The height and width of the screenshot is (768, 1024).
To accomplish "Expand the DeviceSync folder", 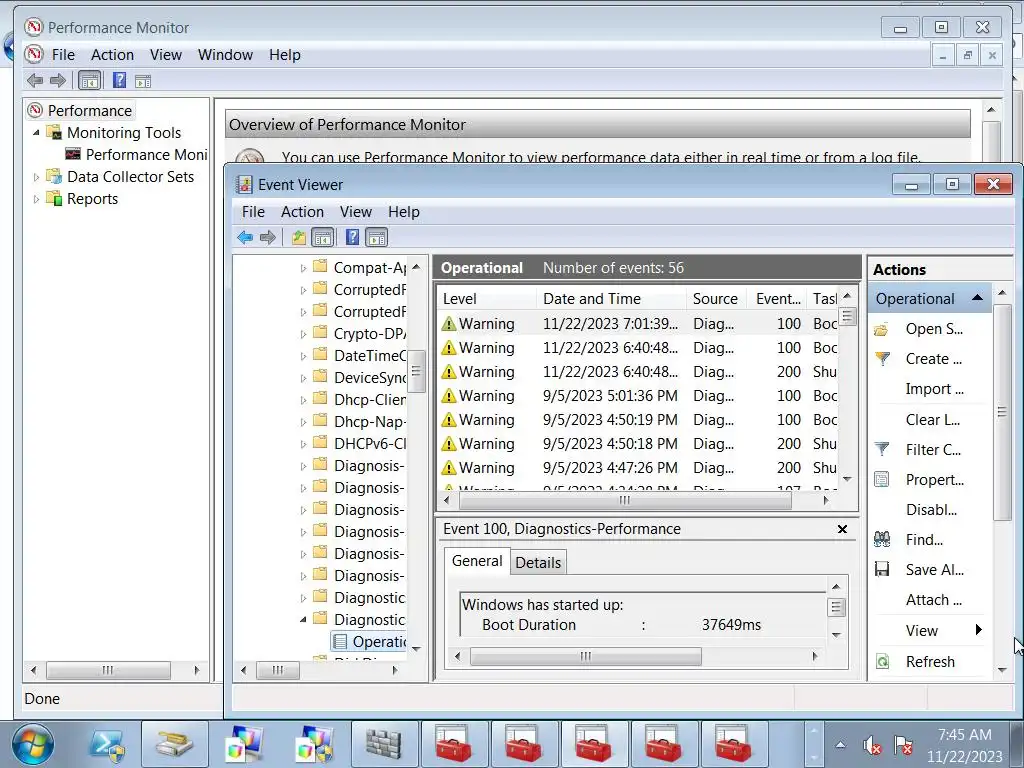I will click(x=303, y=378).
